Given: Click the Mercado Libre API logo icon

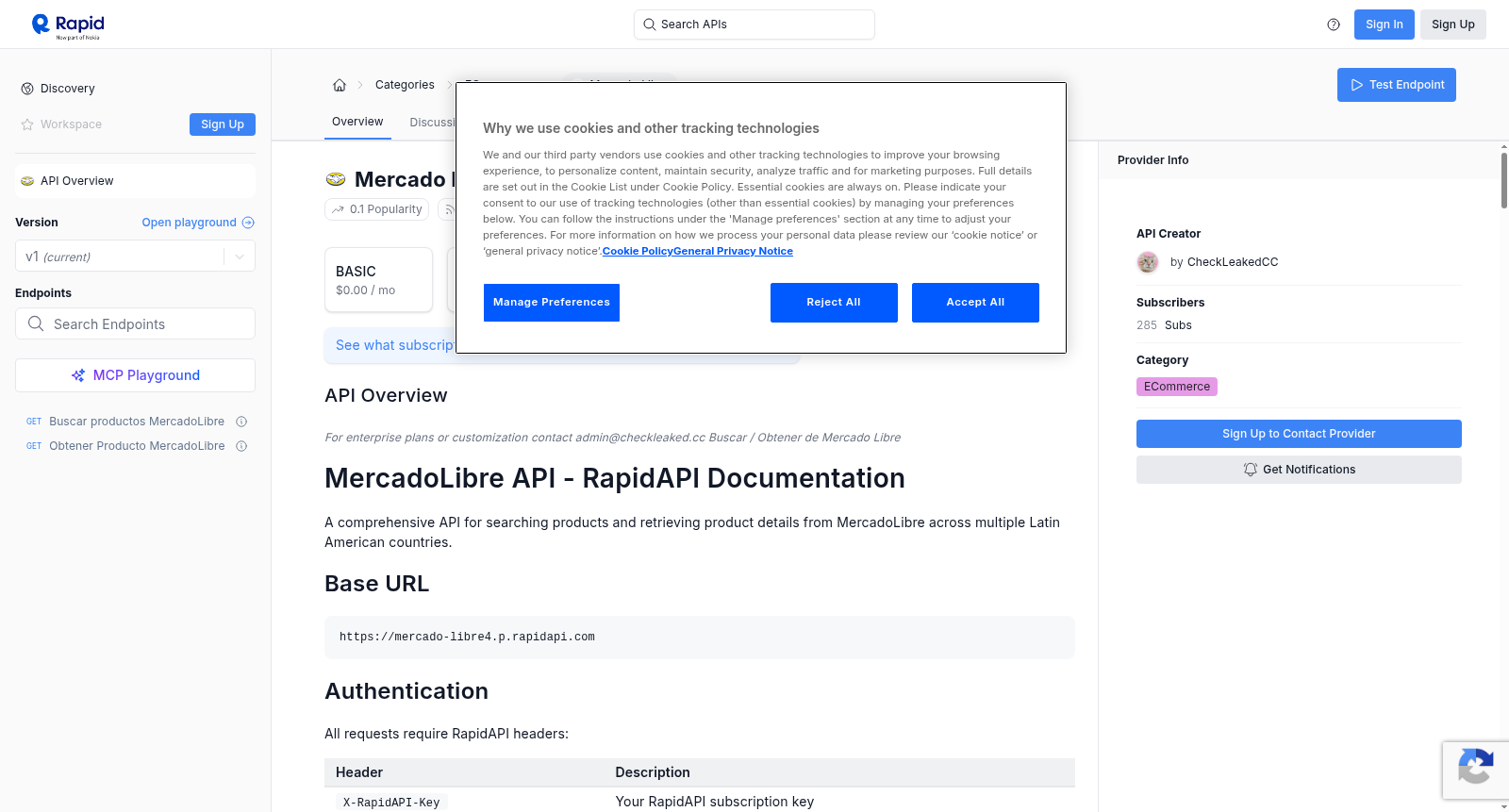Looking at the screenshot, I should tap(336, 179).
